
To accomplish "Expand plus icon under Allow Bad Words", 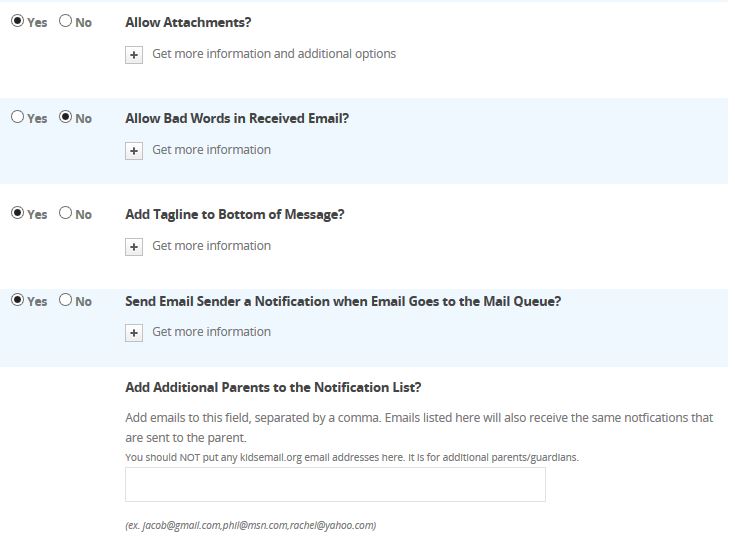I will tap(134, 151).
